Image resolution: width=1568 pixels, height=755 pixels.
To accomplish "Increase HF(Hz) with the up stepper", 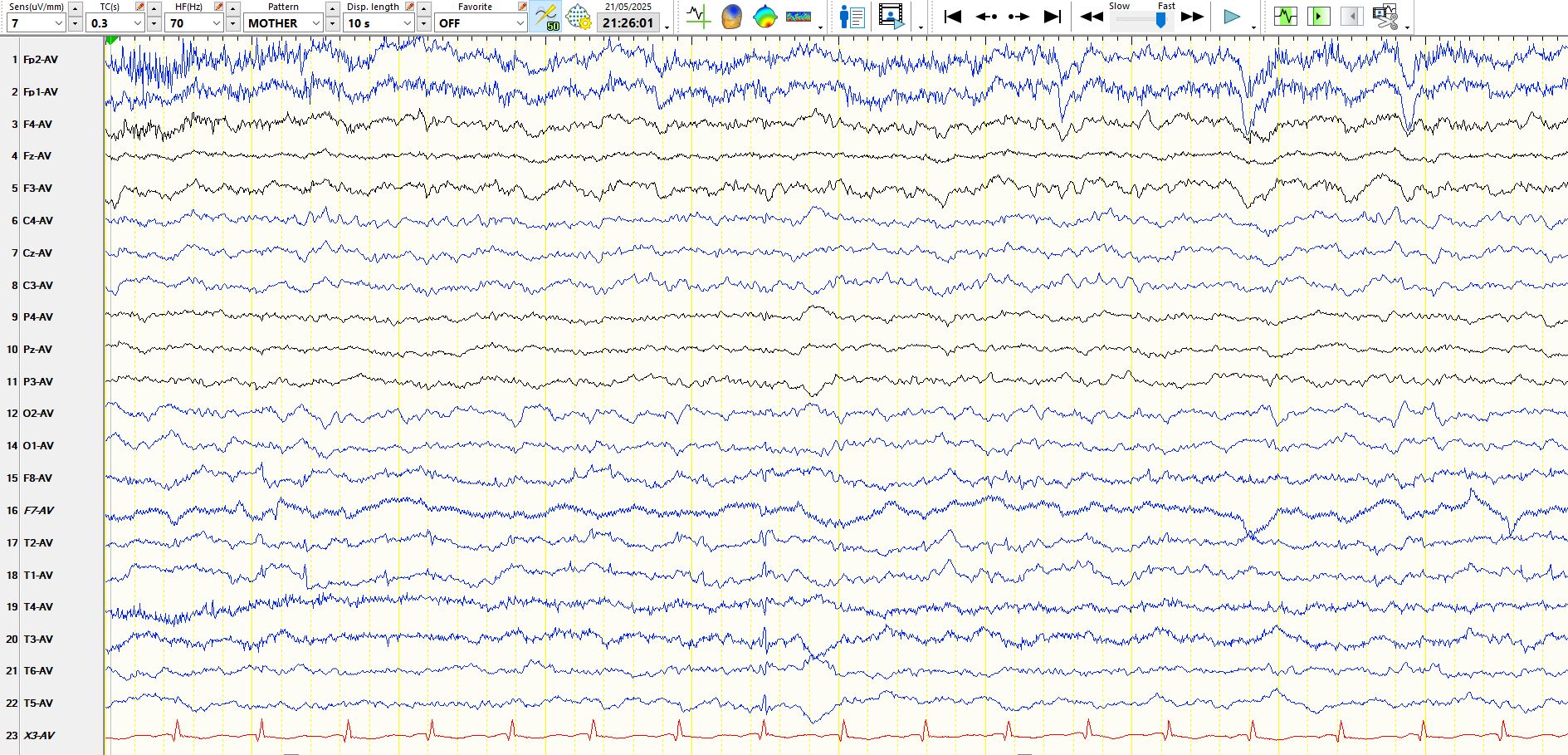I will point(233,7).
